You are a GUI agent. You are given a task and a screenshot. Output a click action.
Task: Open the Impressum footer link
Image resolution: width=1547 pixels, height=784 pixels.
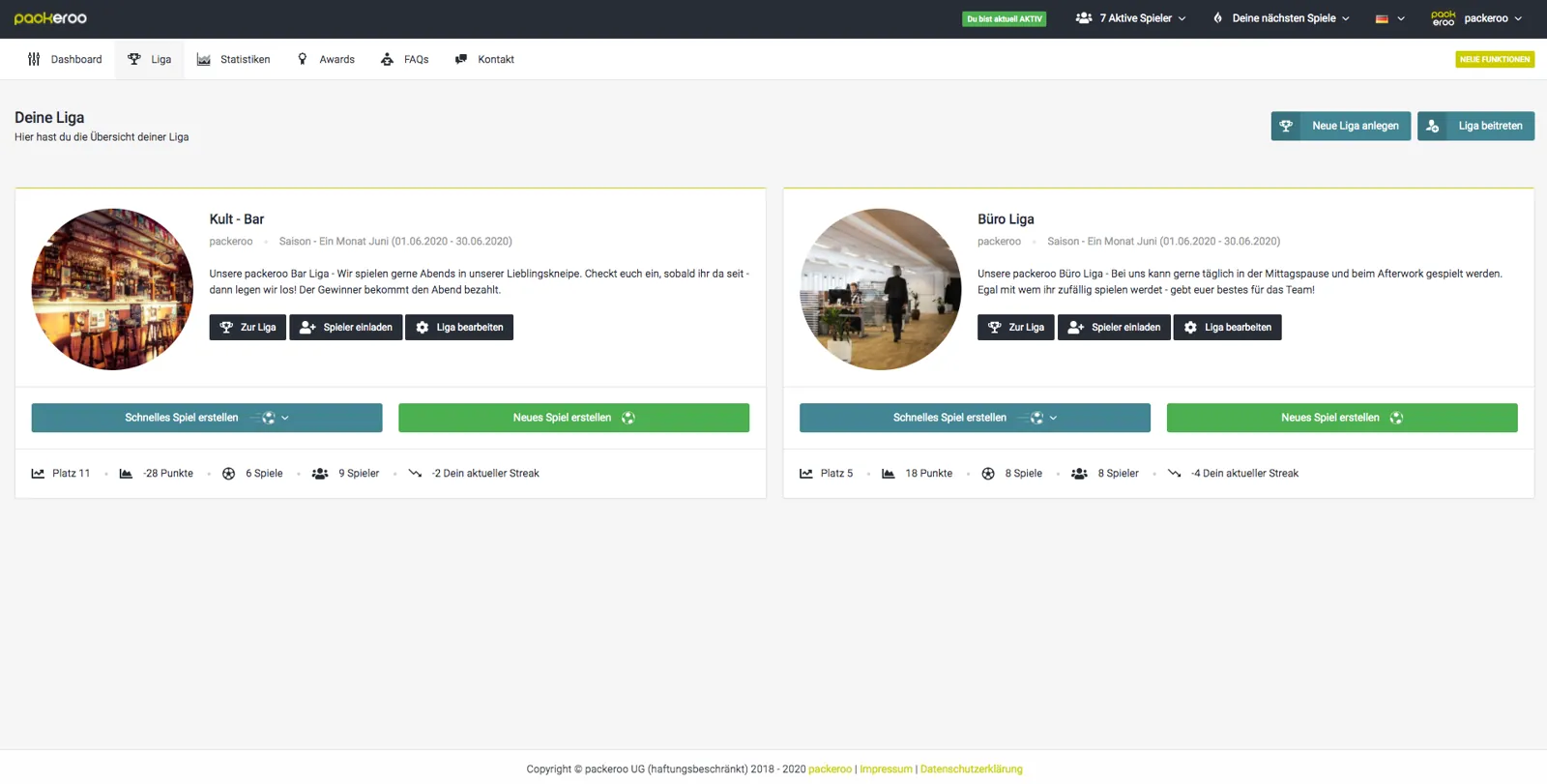(886, 769)
